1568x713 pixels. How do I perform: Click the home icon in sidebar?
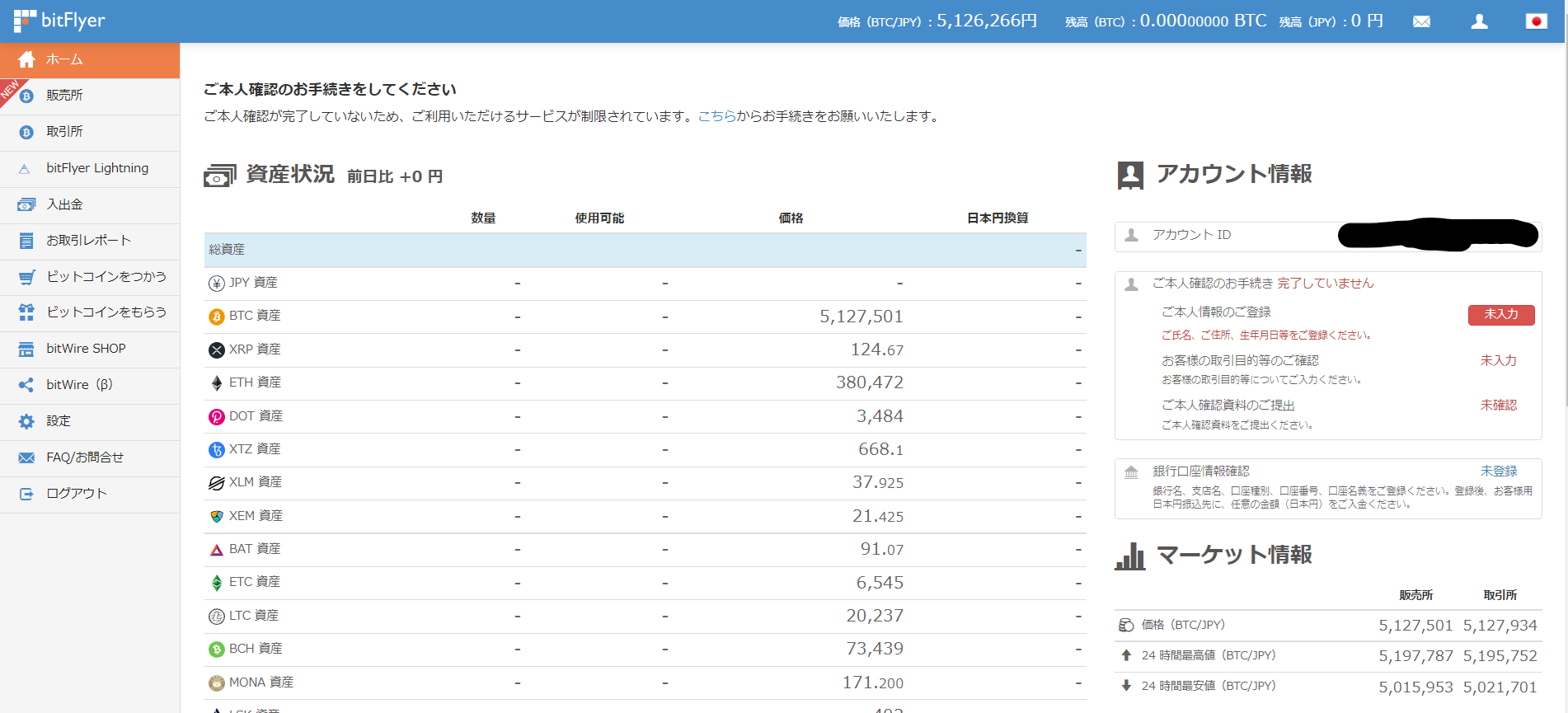click(26, 59)
